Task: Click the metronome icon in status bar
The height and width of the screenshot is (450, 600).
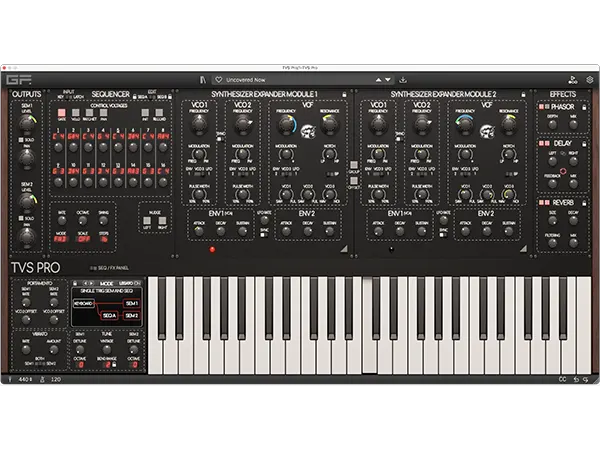Action: pyautogui.click(x=42, y=379)
